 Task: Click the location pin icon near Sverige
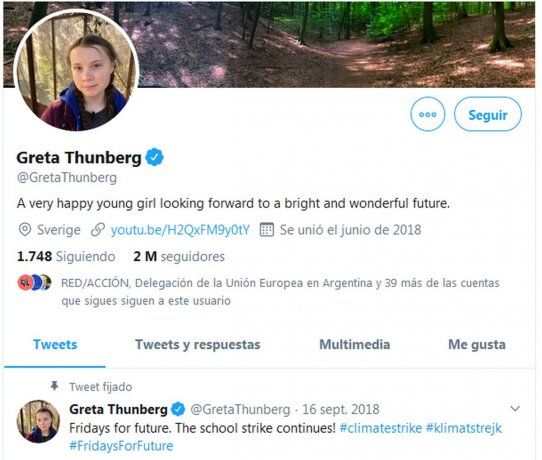[x=25, y=230]
